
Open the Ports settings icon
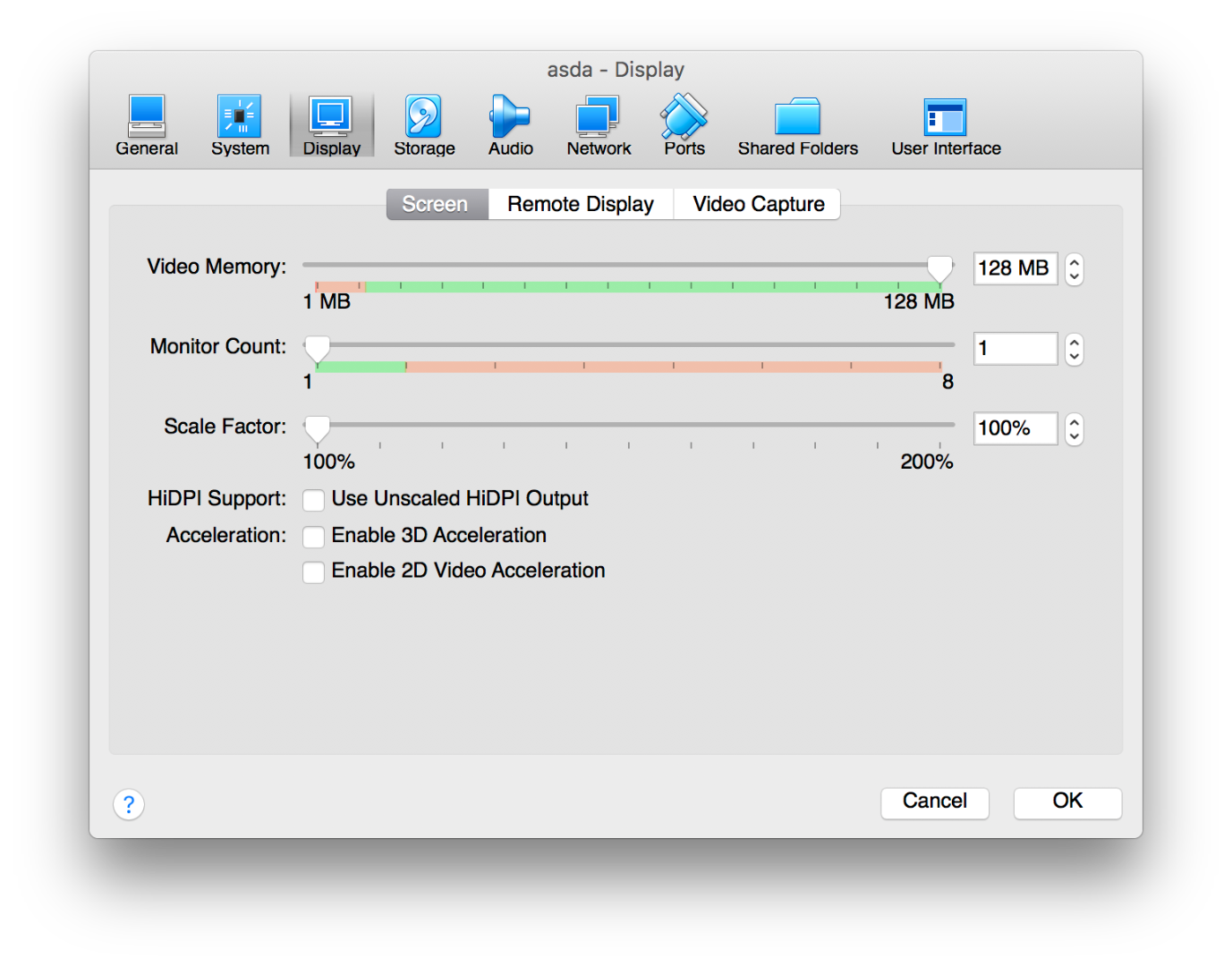[684, 125]
